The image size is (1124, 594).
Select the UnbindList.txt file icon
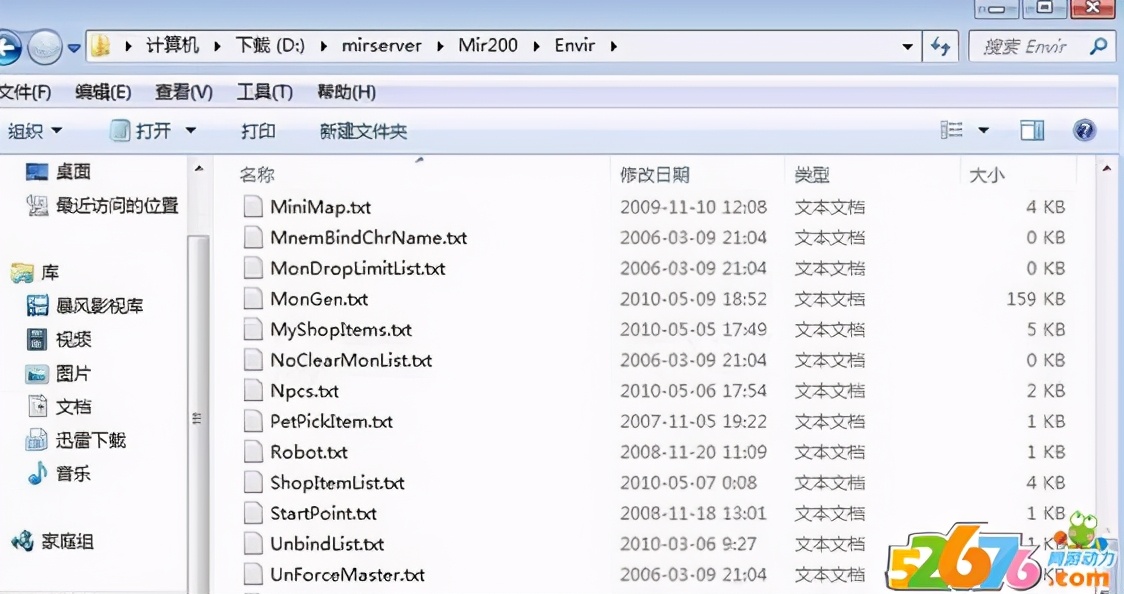[x=253, y=544]
